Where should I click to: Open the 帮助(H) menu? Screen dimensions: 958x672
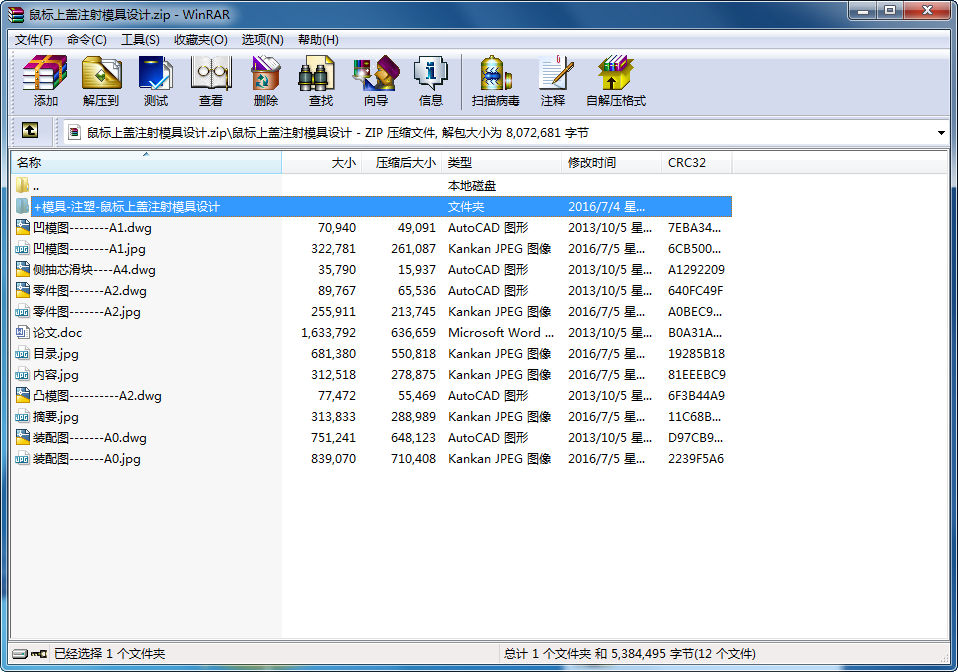pyautogui.click(x=318, y=40)
